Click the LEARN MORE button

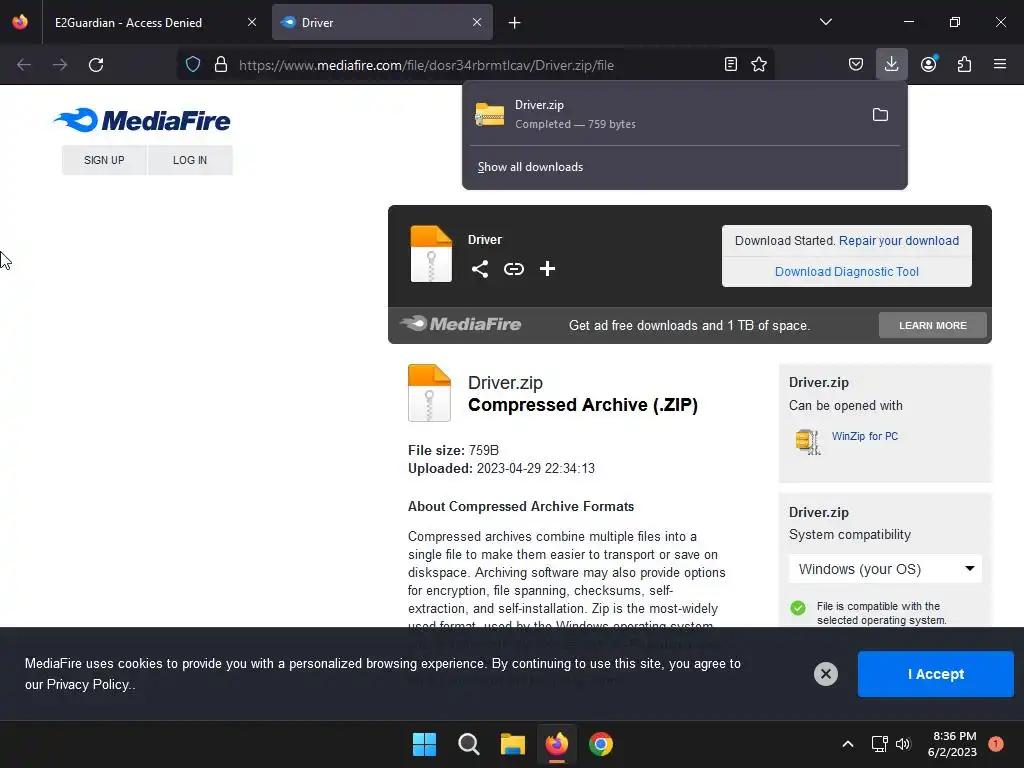pyautogui.click(x=933, y=325)
